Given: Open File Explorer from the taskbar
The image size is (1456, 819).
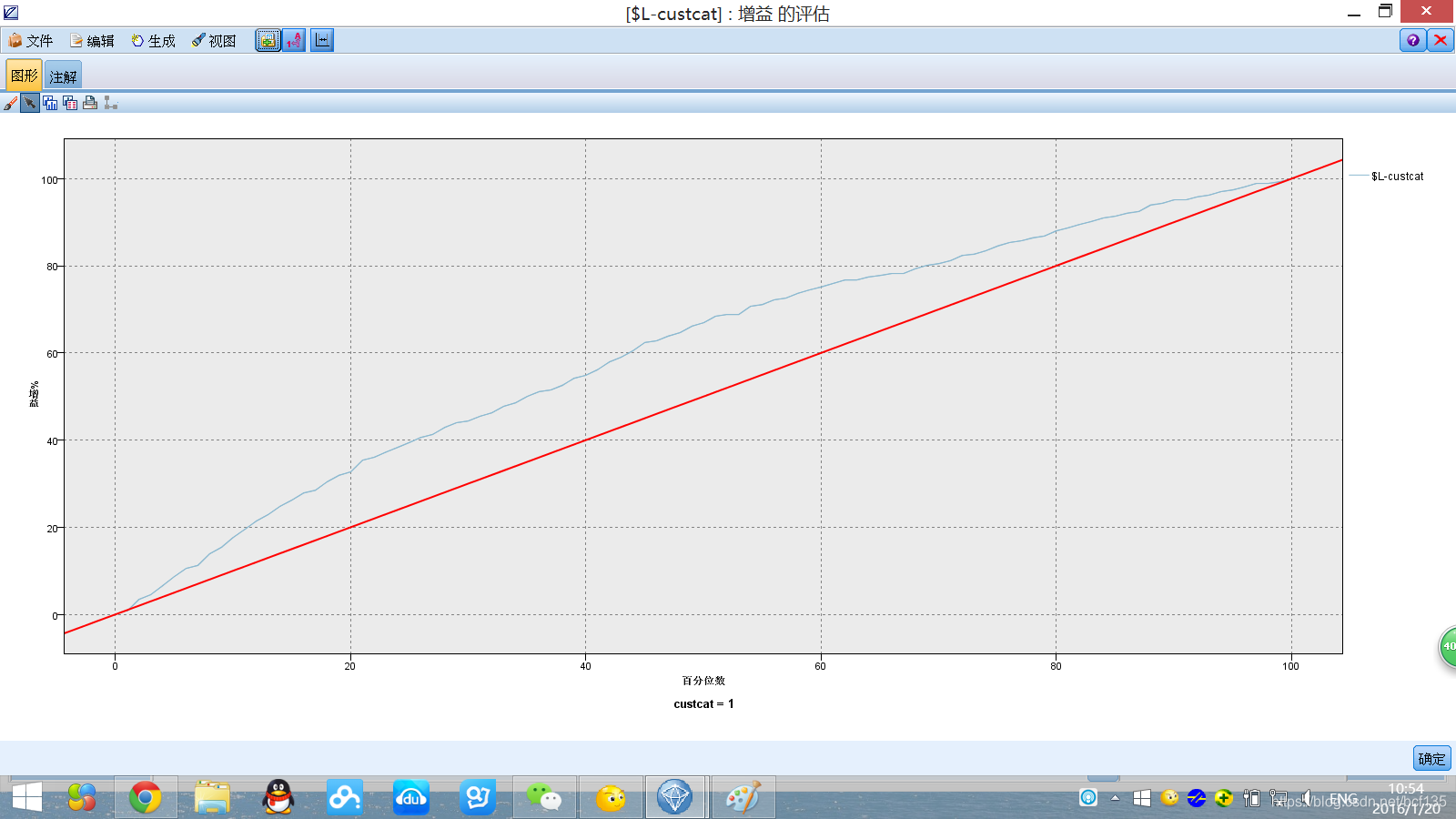Looking at the screenshot, I should pos(212,797).
